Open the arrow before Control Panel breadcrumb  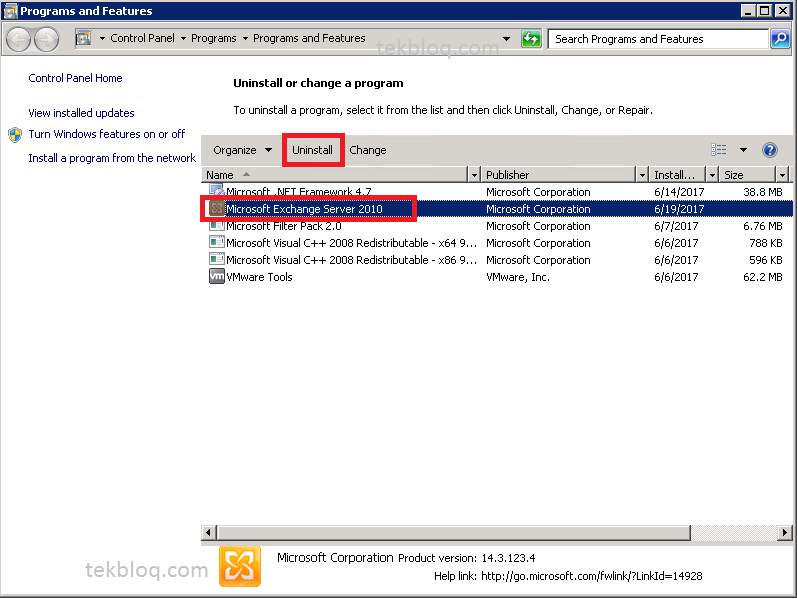(102, 39)
